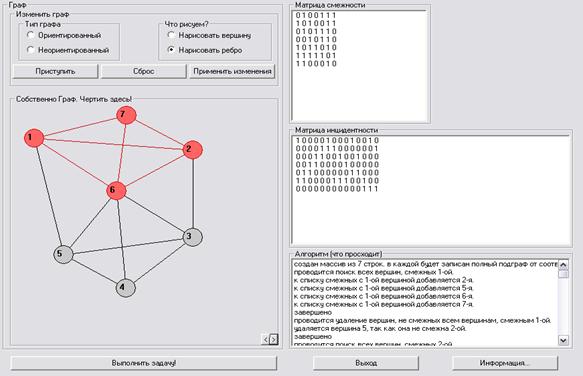Select red vertex 6 in graph
The image size is (583, 376).
tap(116, 190)
